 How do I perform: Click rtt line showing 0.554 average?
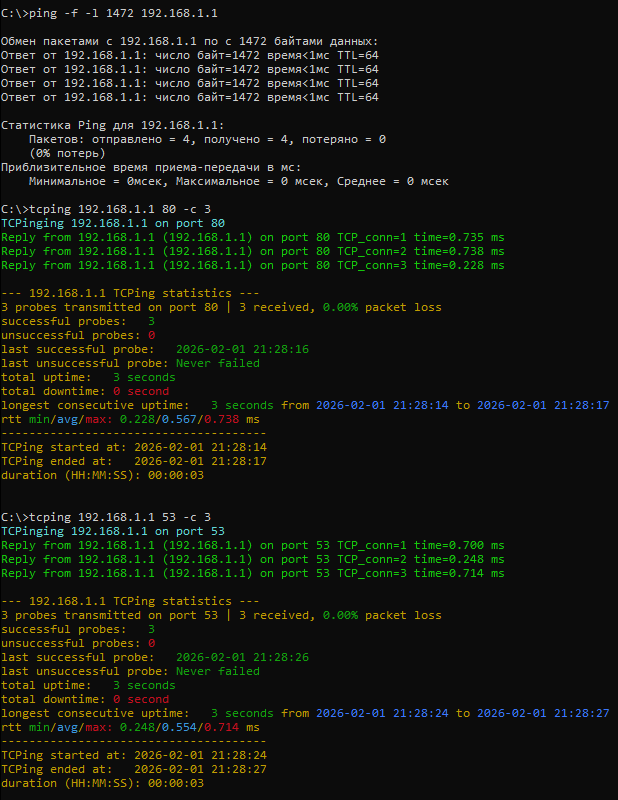[130, 727]
